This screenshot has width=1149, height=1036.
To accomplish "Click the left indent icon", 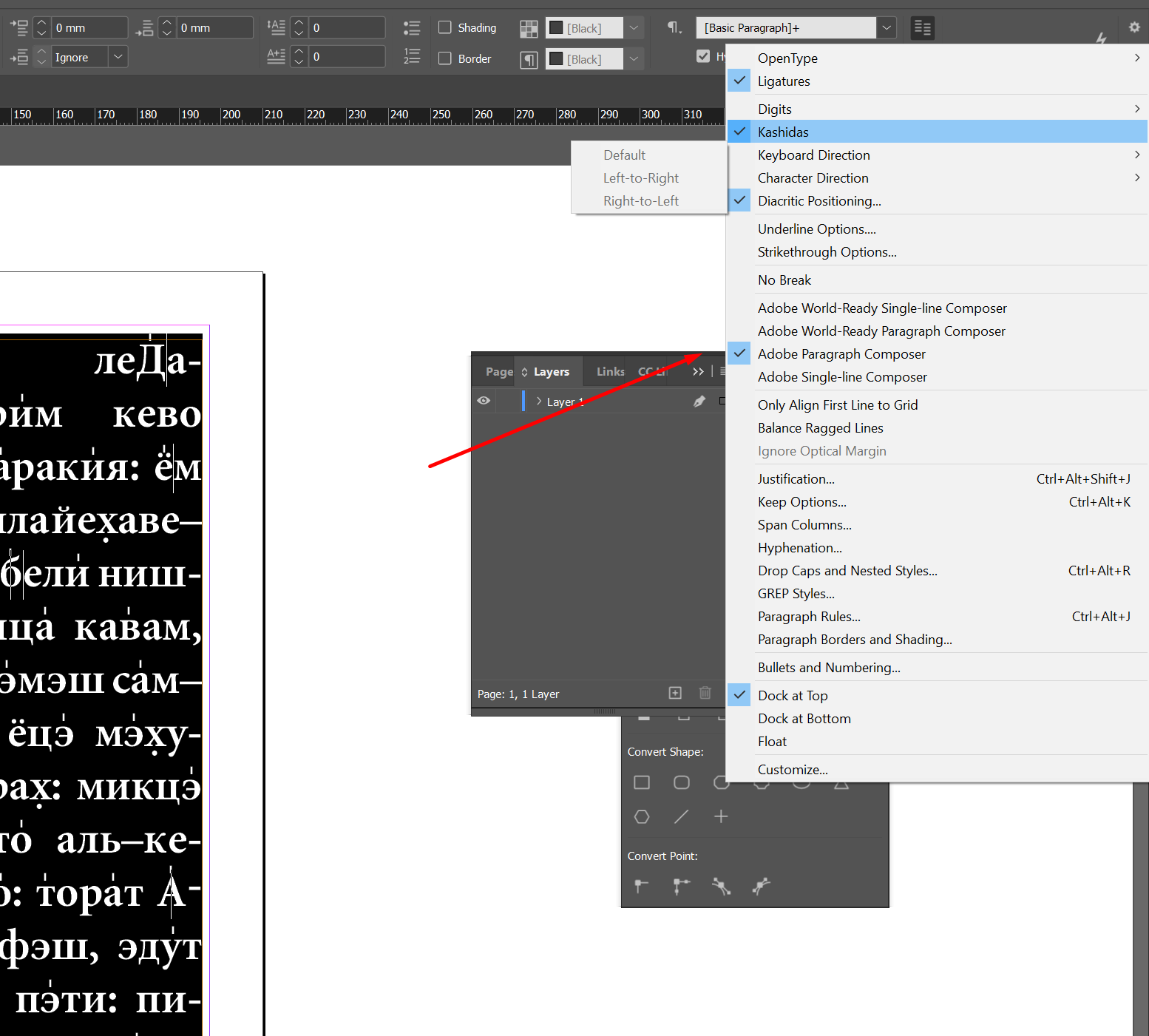I will [19, 28].
